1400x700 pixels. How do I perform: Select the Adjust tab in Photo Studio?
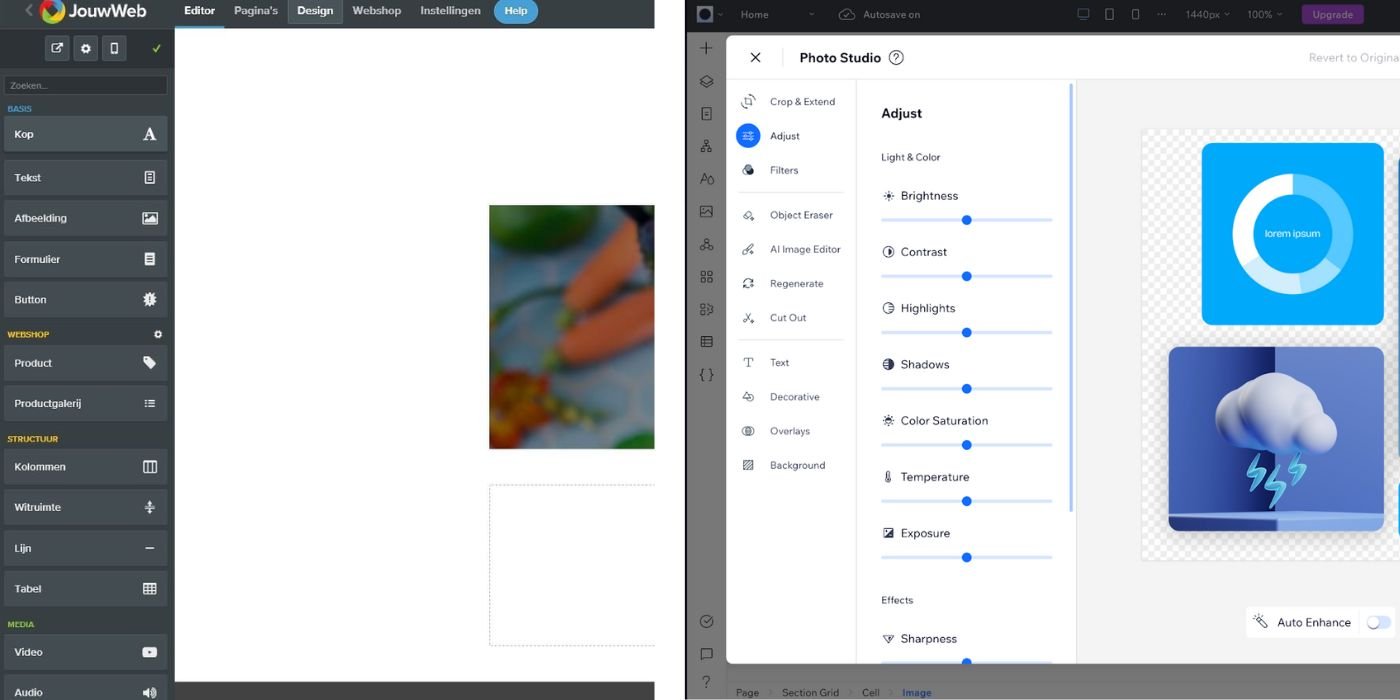786,135
